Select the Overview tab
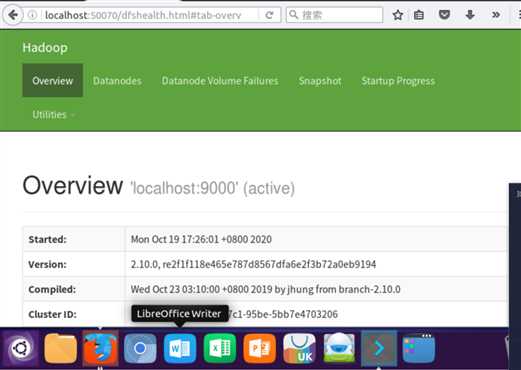The width and height of the screenshot is (521, 370). (x=53, y=81)
